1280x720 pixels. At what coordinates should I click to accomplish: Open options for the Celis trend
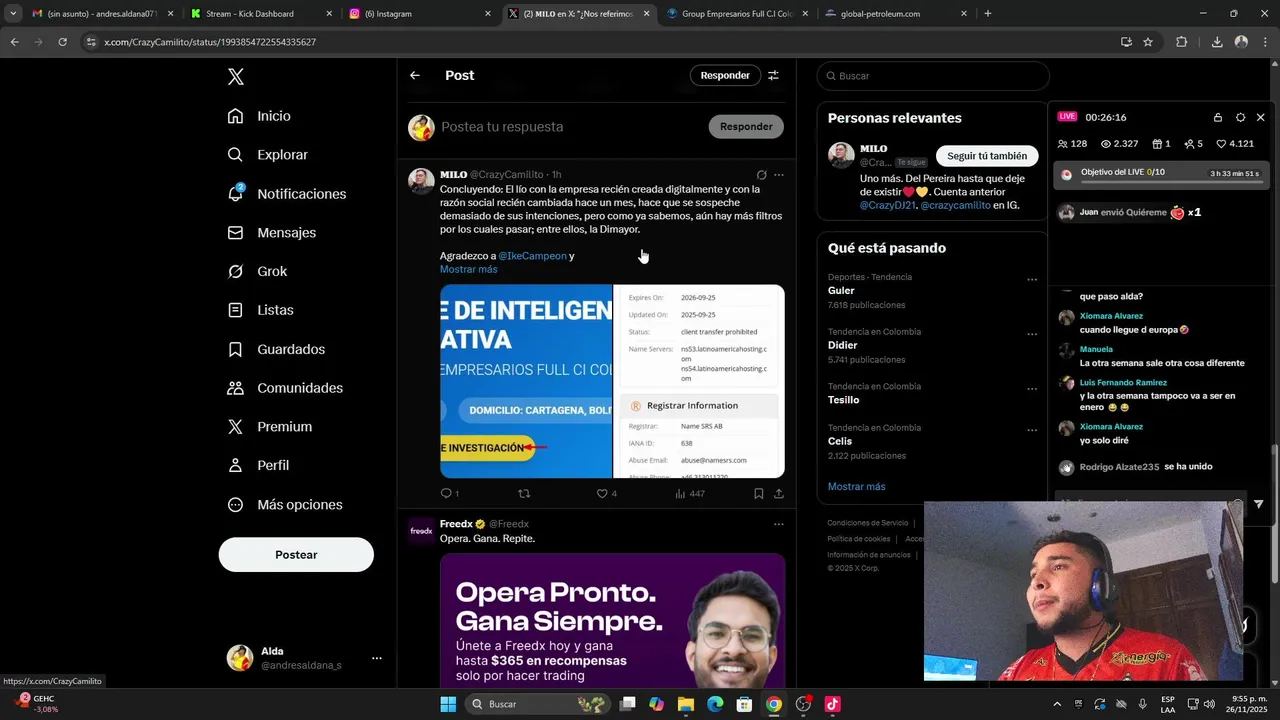pos(1032,430)
